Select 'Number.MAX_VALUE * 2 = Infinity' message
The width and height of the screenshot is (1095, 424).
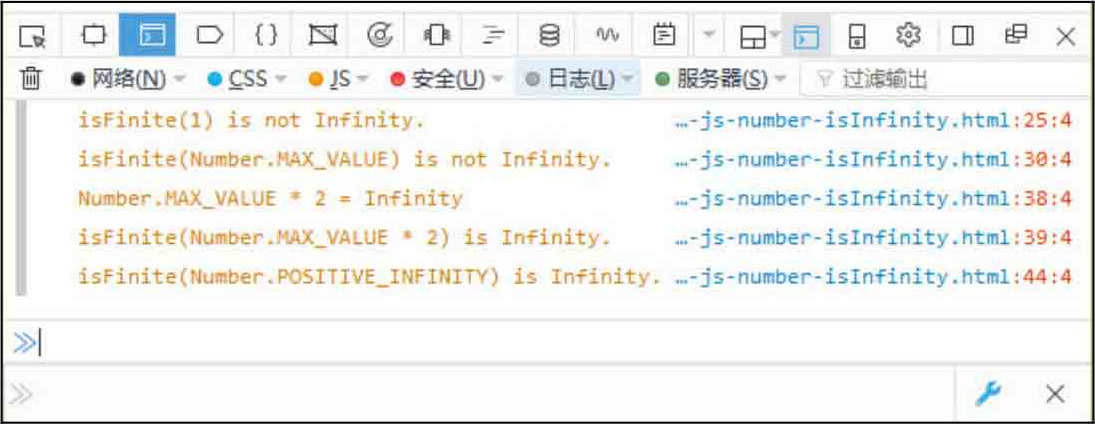tap(270, 199)
